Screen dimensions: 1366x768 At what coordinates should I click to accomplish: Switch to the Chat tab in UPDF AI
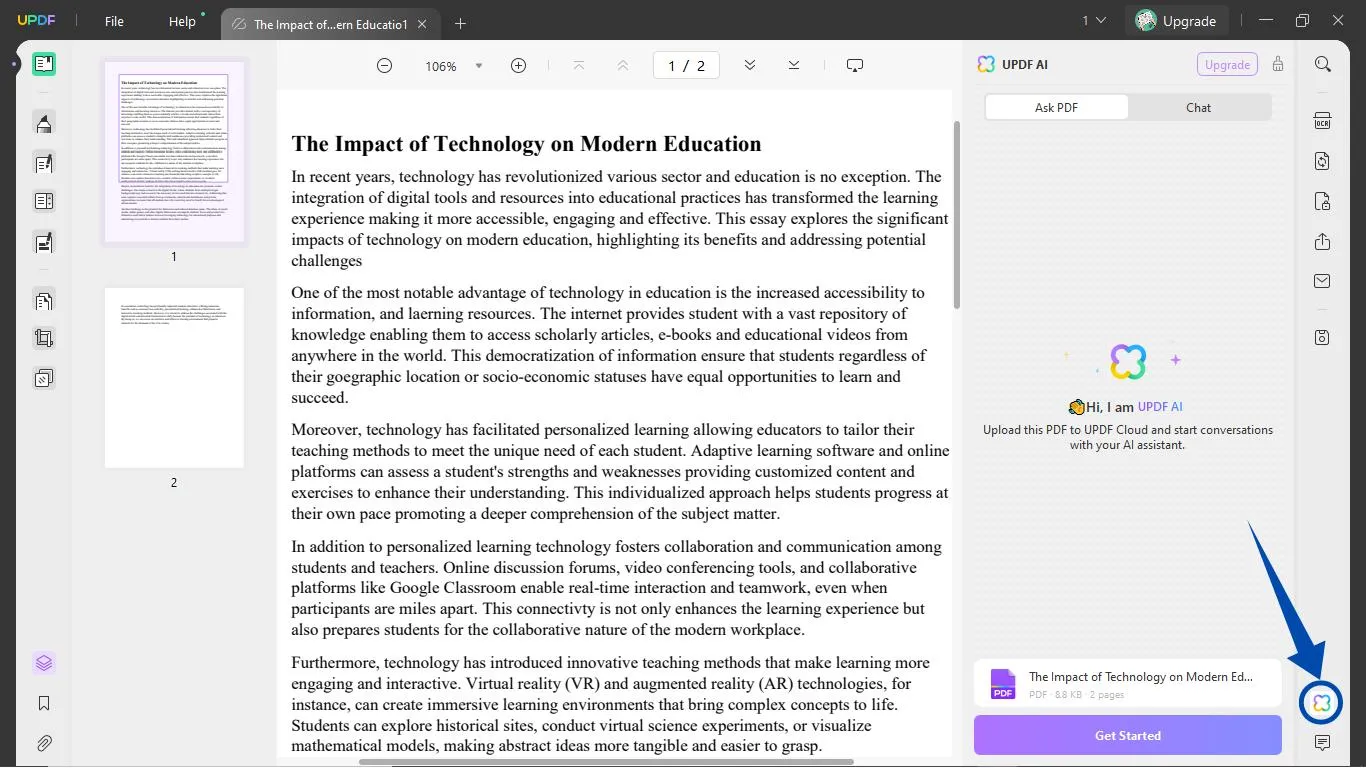1197,107
